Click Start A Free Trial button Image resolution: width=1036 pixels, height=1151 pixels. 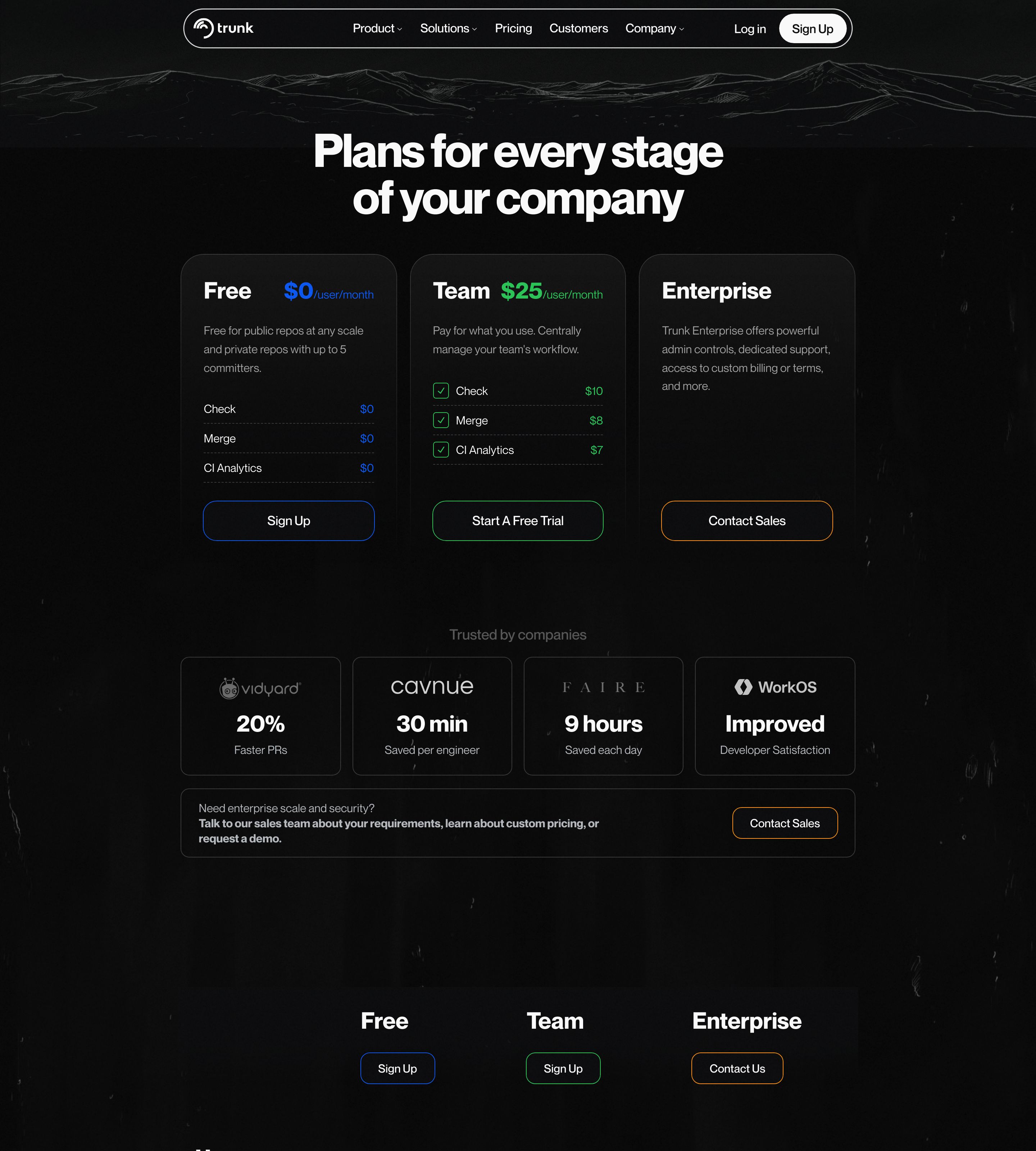tap(517, 521)
